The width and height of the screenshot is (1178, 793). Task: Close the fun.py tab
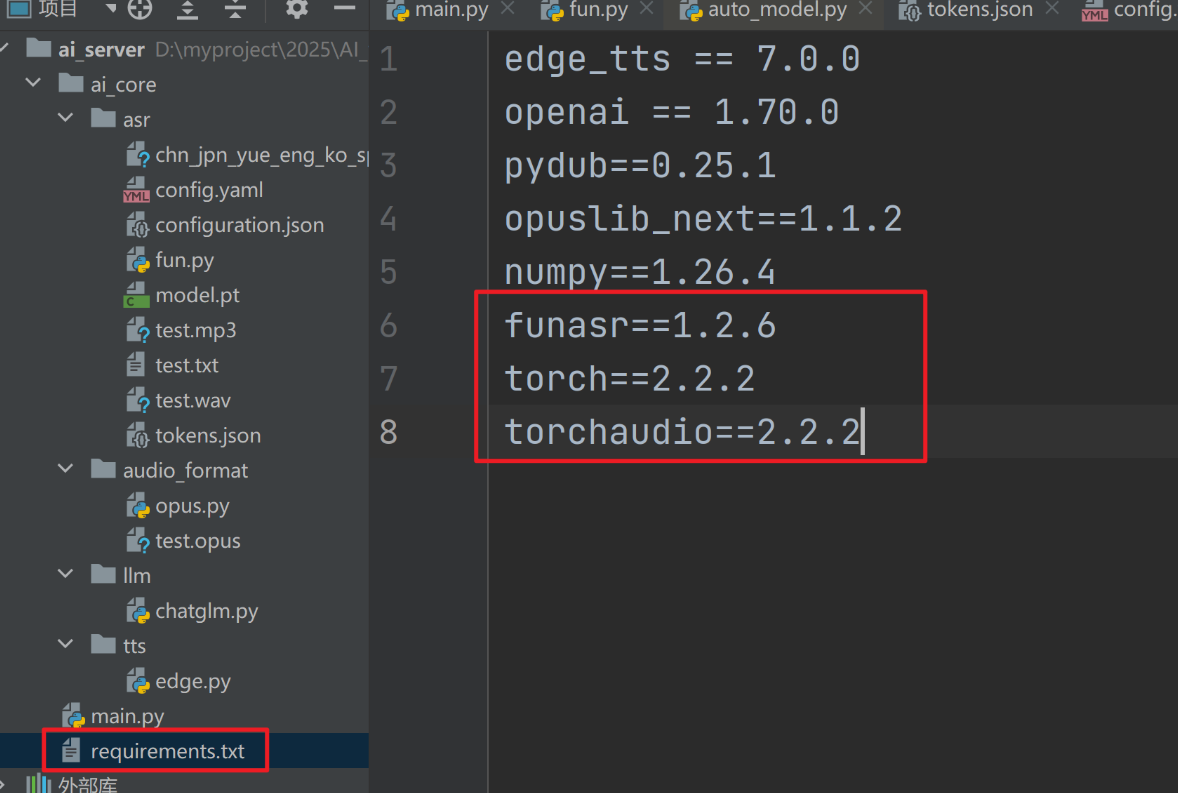[x=646, y=8]
